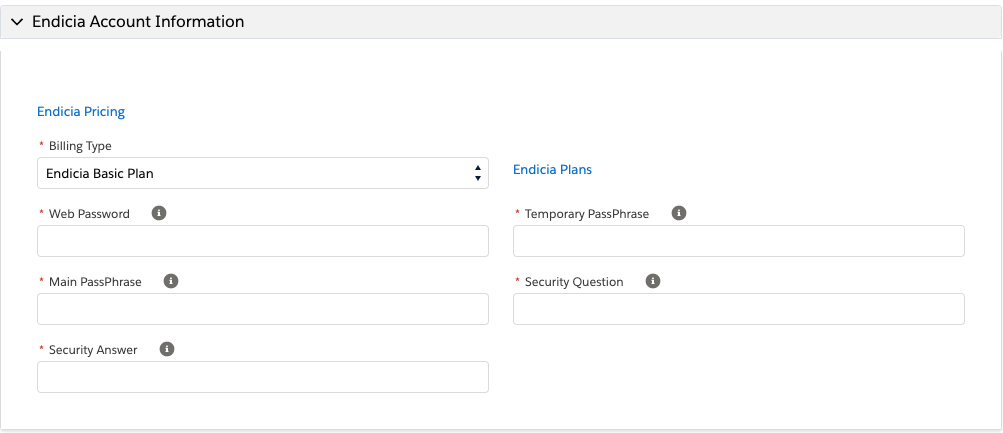Show info tooltip for Main PassPhrase
This screenshot has width=1003, height=433.
pyautogui.click(x=171, y=281)
